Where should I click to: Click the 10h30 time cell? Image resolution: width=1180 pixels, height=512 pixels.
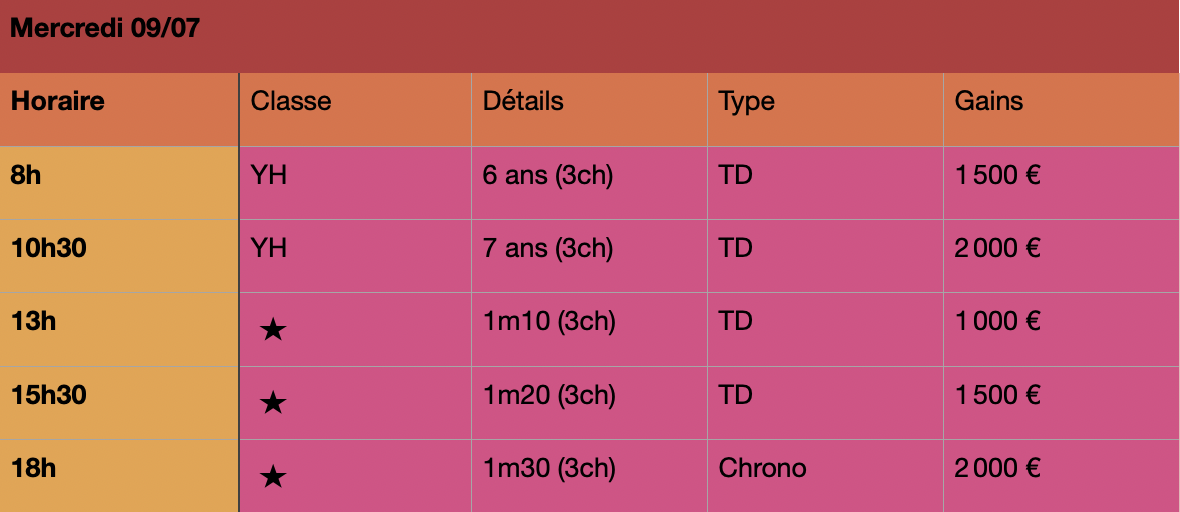[119, 256]
